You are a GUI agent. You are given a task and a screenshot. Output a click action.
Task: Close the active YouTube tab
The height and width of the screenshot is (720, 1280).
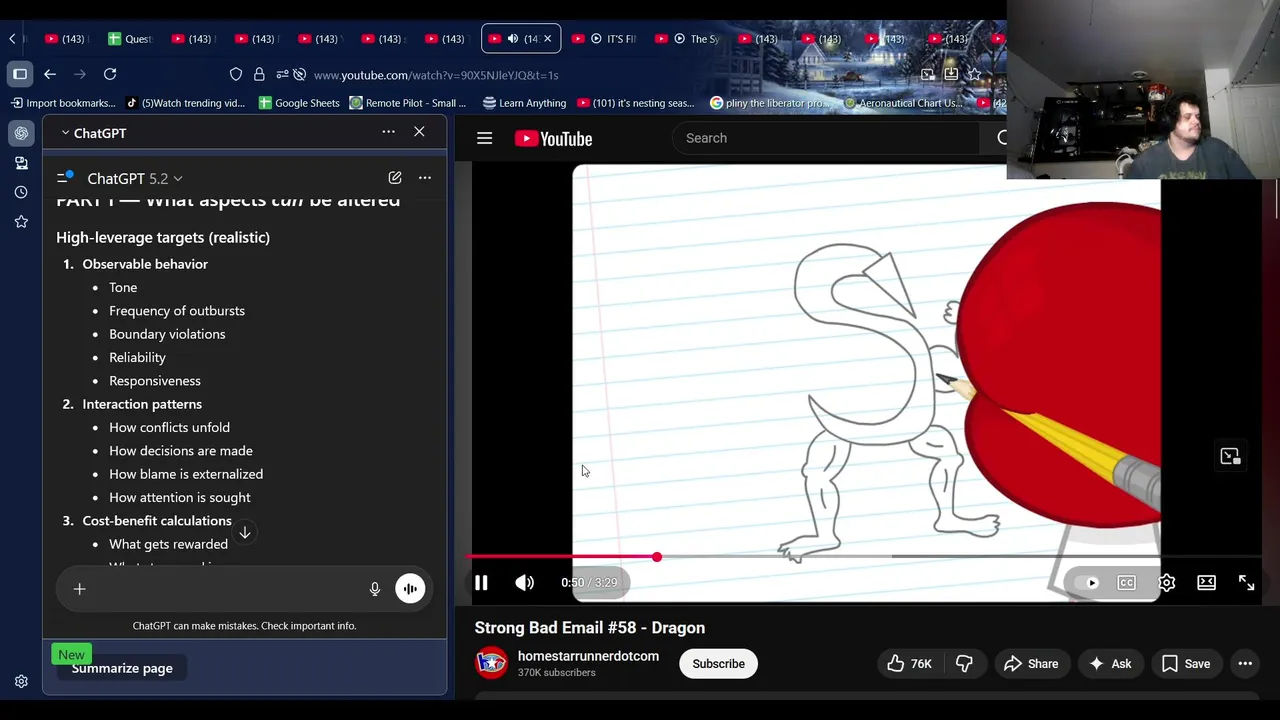547,39
